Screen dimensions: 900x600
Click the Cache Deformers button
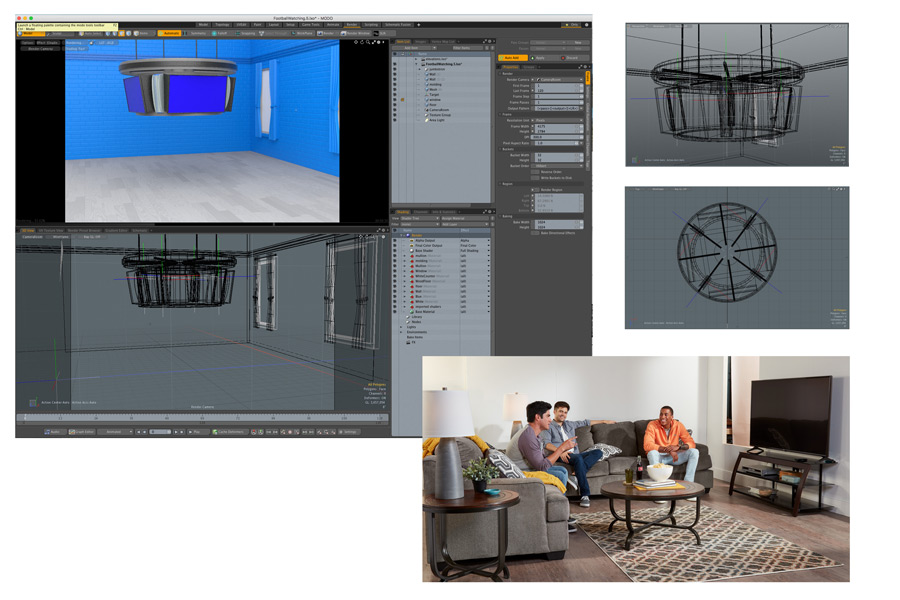coord(228,432)
